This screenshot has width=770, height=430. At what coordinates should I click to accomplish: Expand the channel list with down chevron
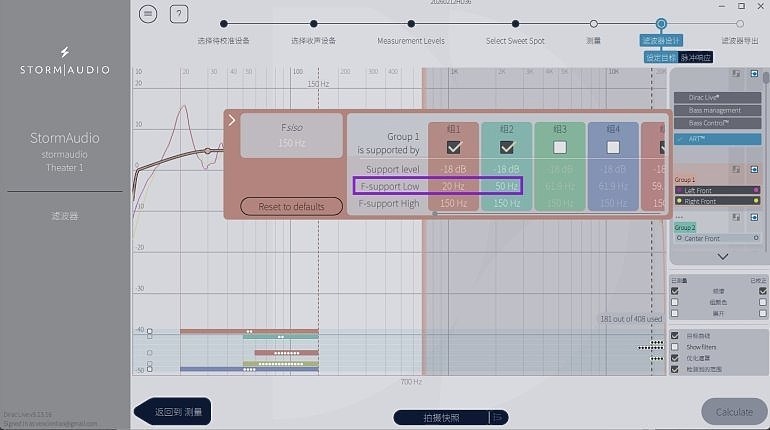pos(722,257)
